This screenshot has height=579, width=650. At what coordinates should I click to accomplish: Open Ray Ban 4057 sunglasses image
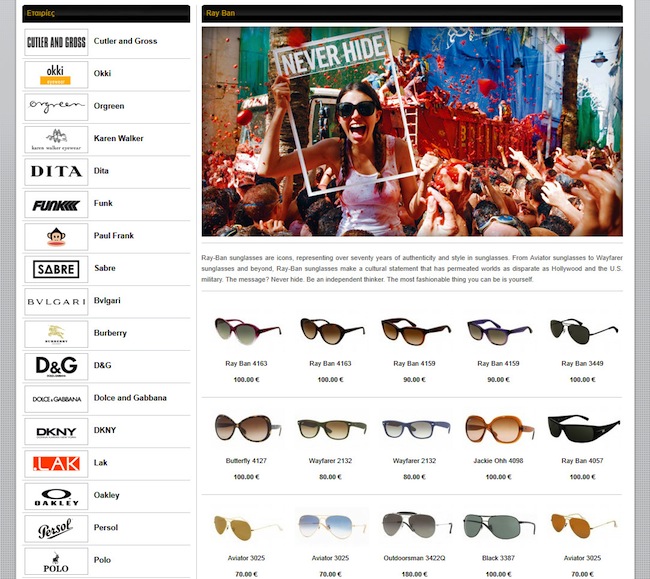[x=583, y=428]
